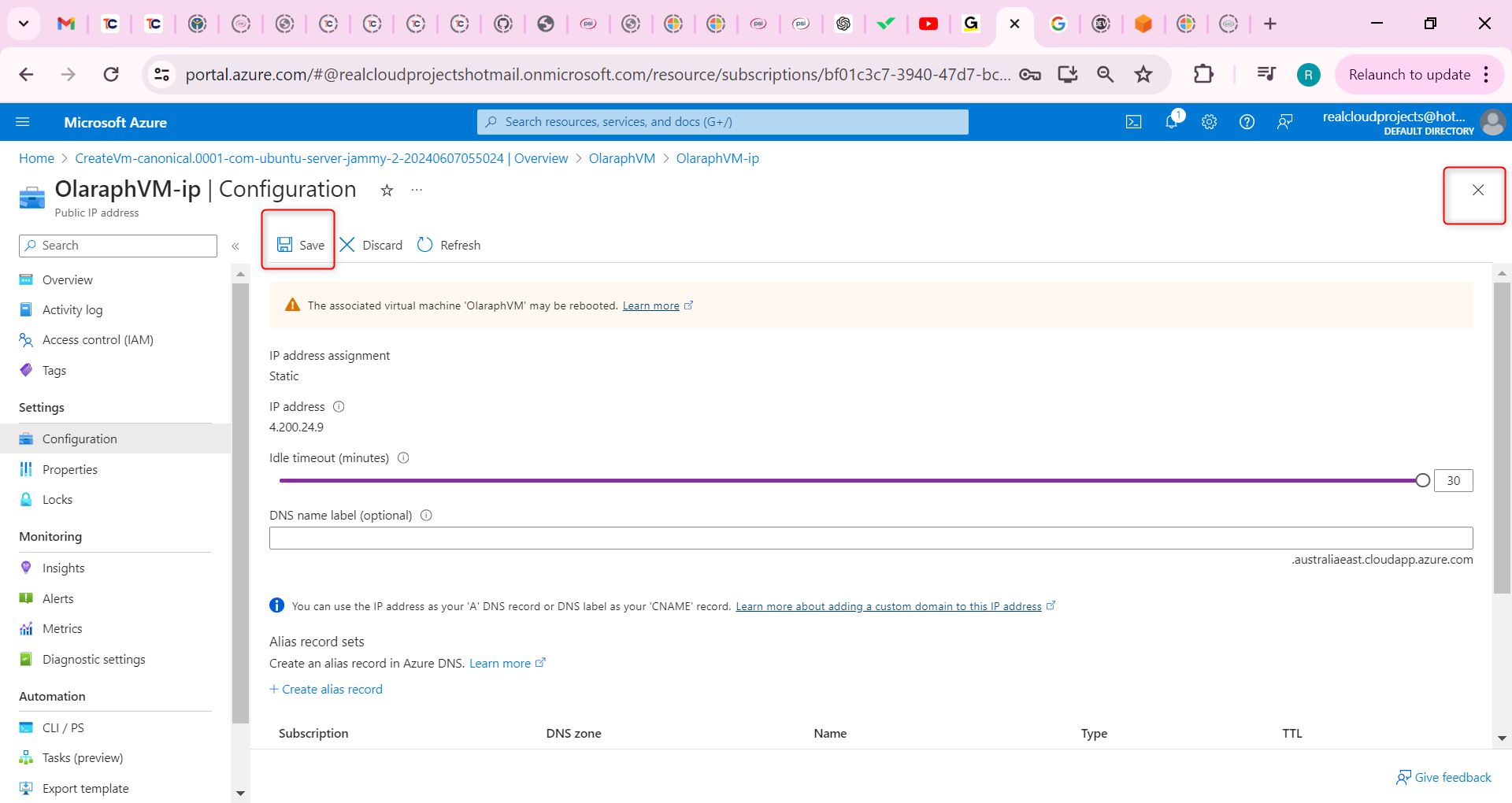
Task: Click the DNS name label field
Action: [x=871, y=538]
